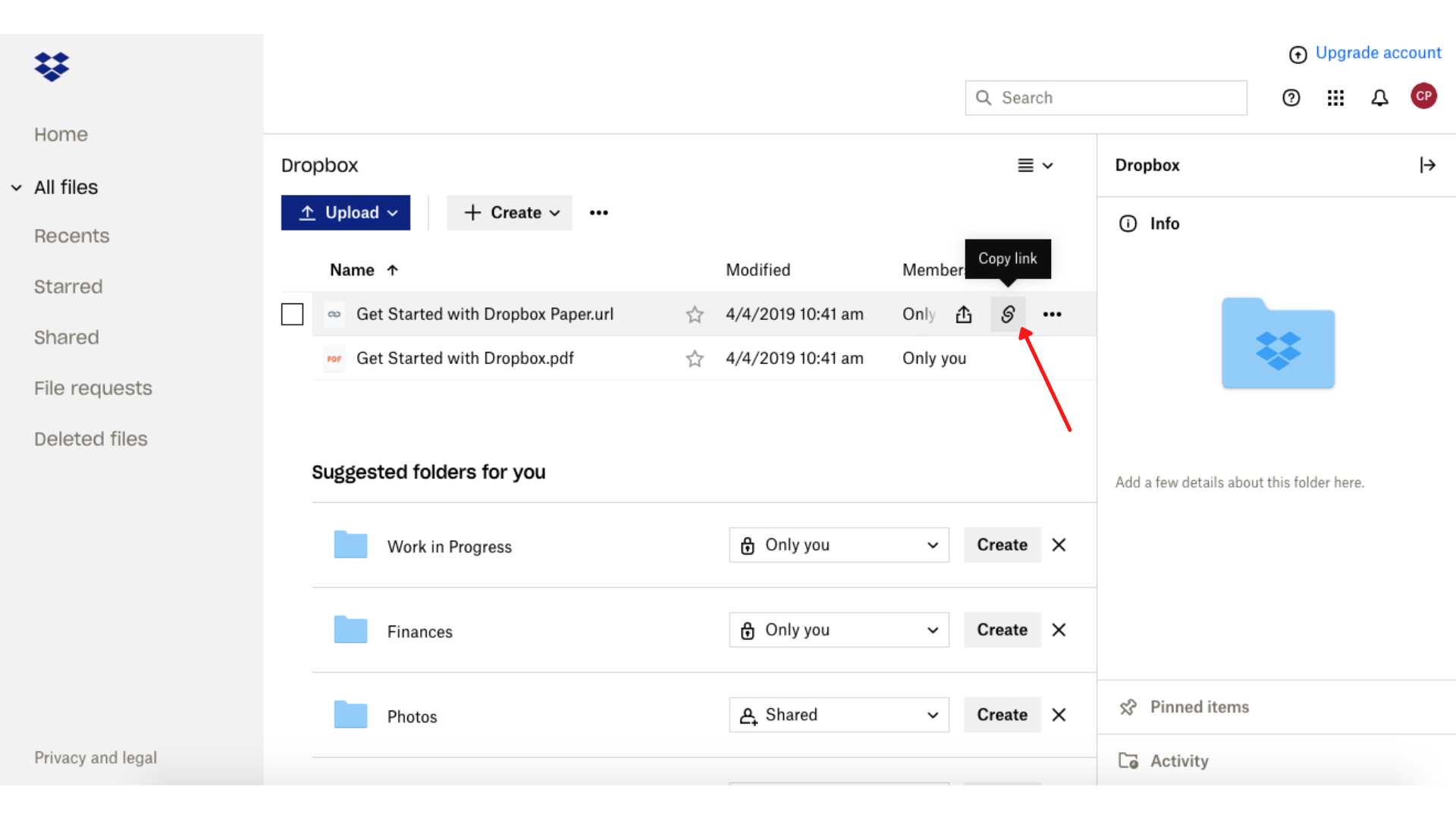Click the Upgrade account link
Image resolution: width=1456 pixels, height=819 pixels.
1363,53
